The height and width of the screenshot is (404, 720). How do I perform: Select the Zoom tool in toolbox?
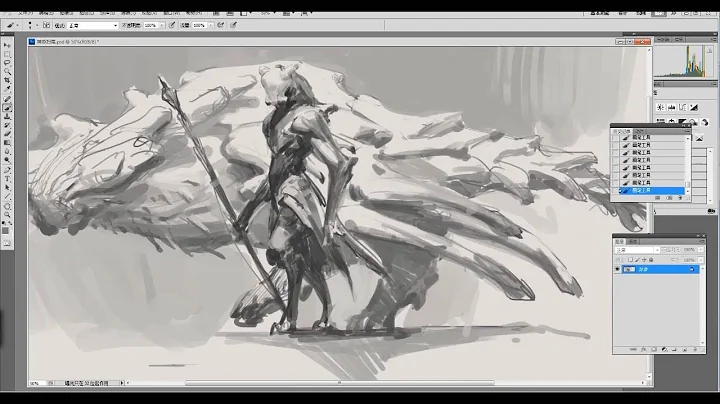[x=8, y=215]
